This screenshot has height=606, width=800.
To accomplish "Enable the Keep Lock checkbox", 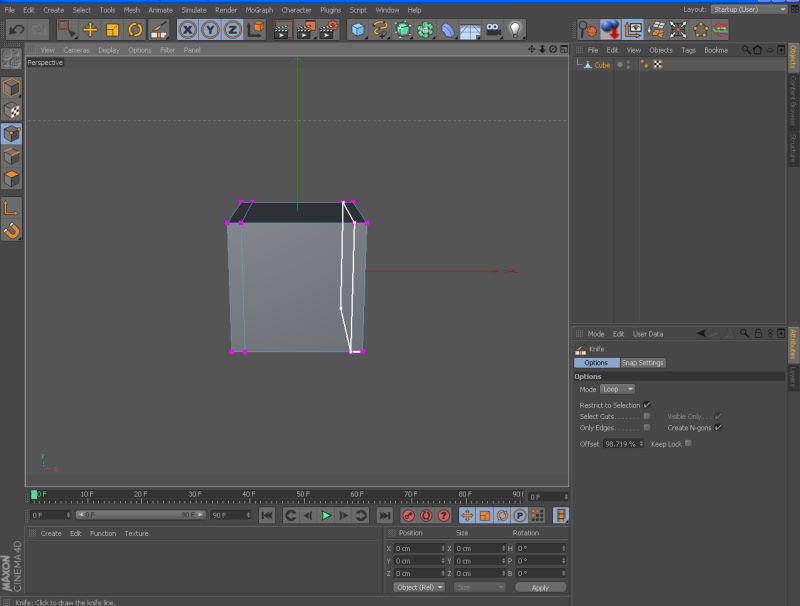I will coord(688,443).
